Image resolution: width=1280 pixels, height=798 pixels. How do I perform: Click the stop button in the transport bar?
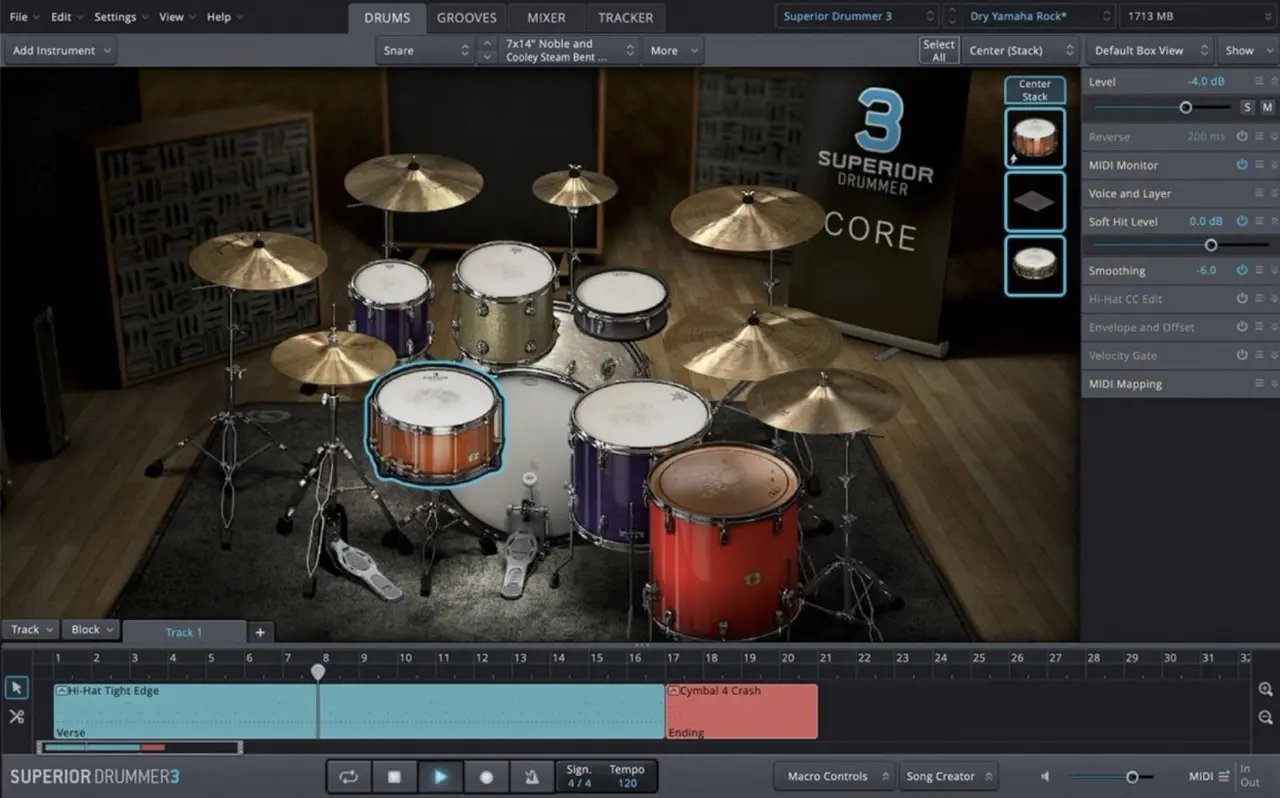click(394, 776)
